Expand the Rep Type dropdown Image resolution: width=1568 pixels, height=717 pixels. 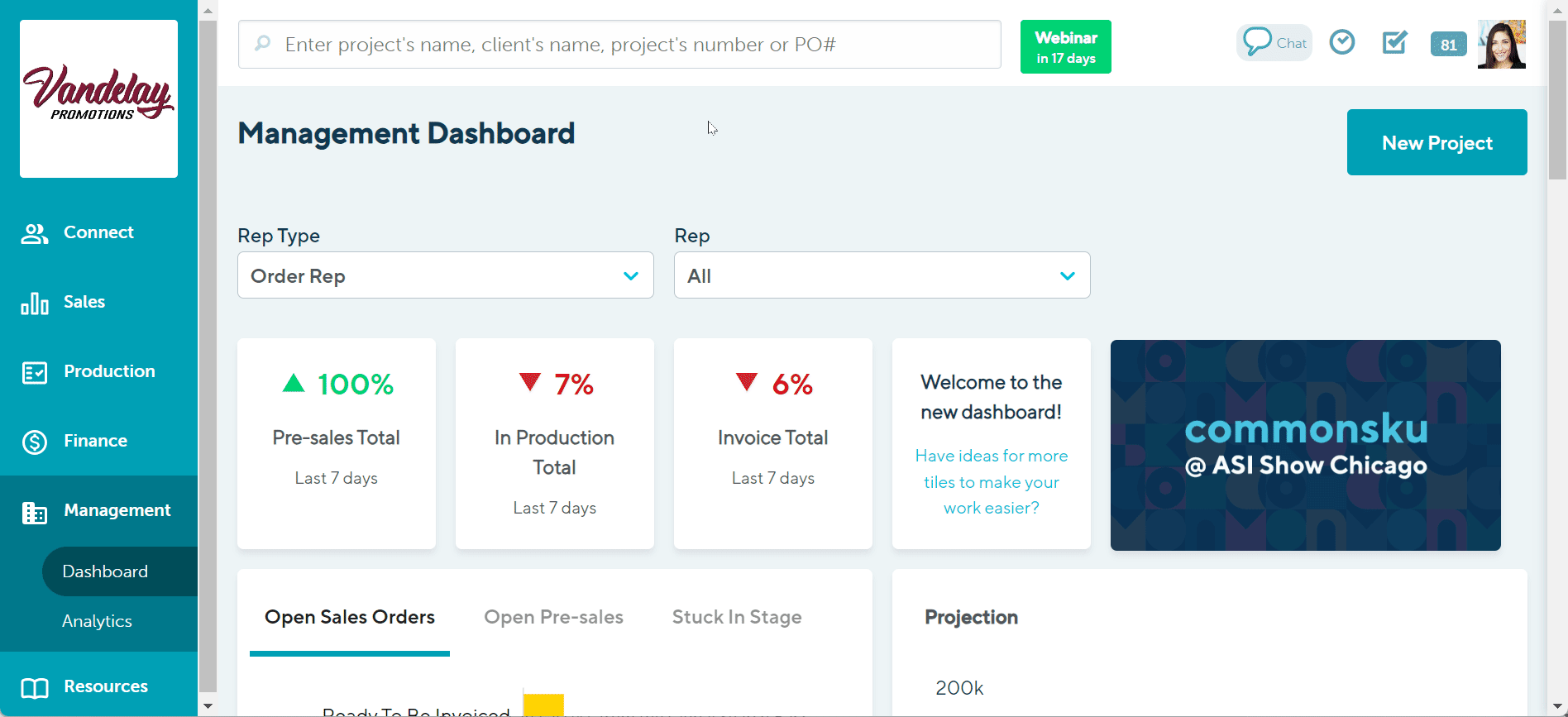point(445,275)
